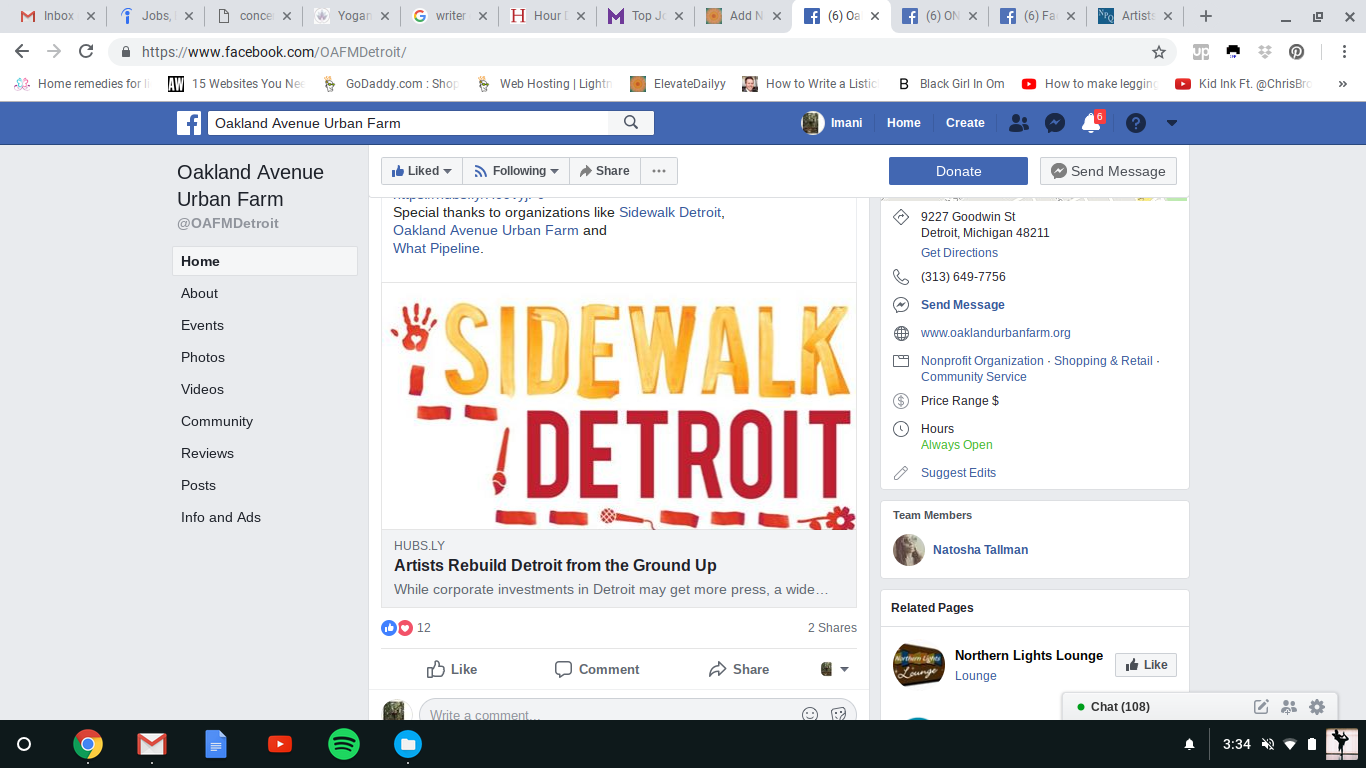Toggle Like on the Sidewalk Detroit post

451,669
